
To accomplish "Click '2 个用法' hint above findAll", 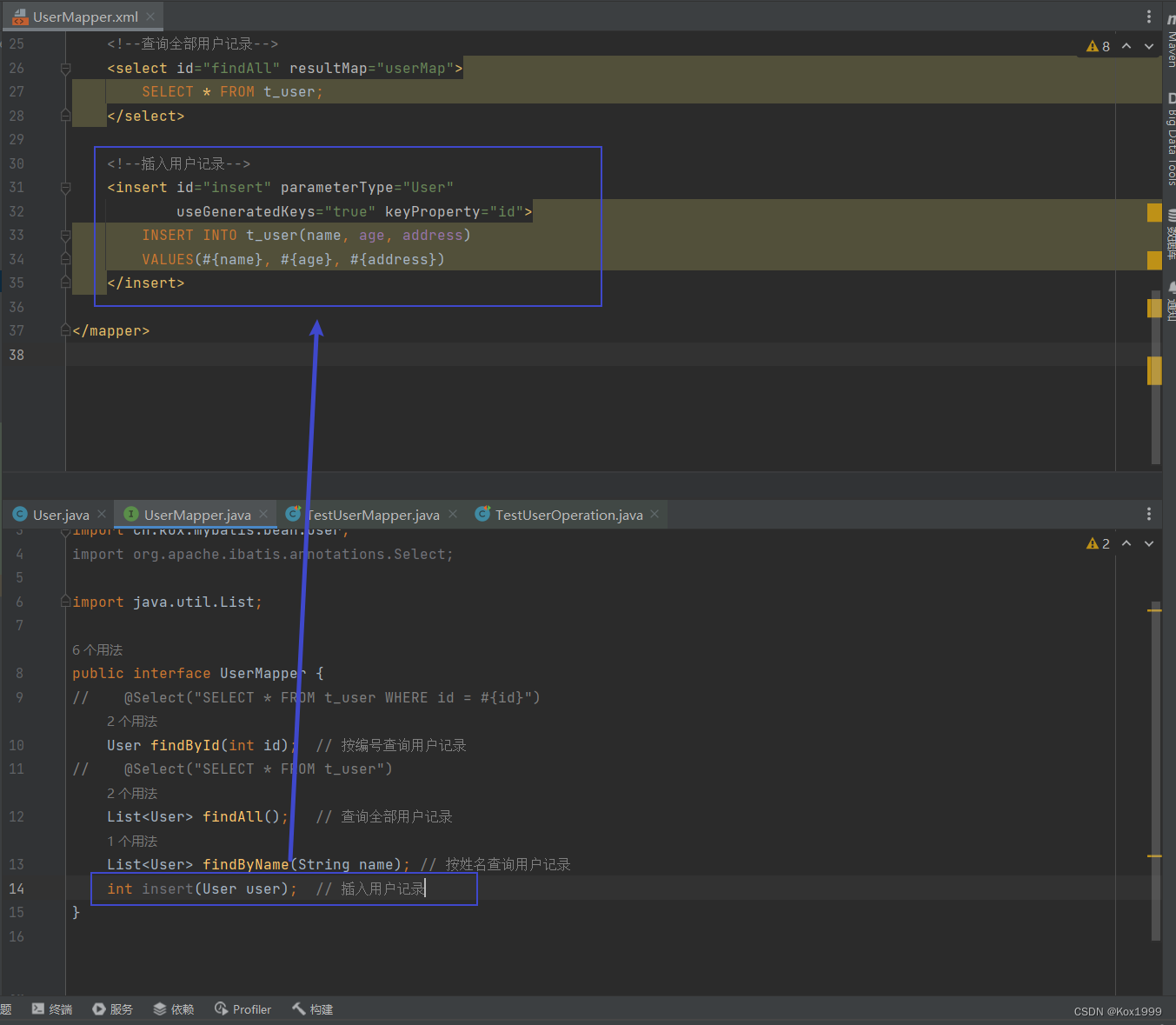I will coord(132,793).
